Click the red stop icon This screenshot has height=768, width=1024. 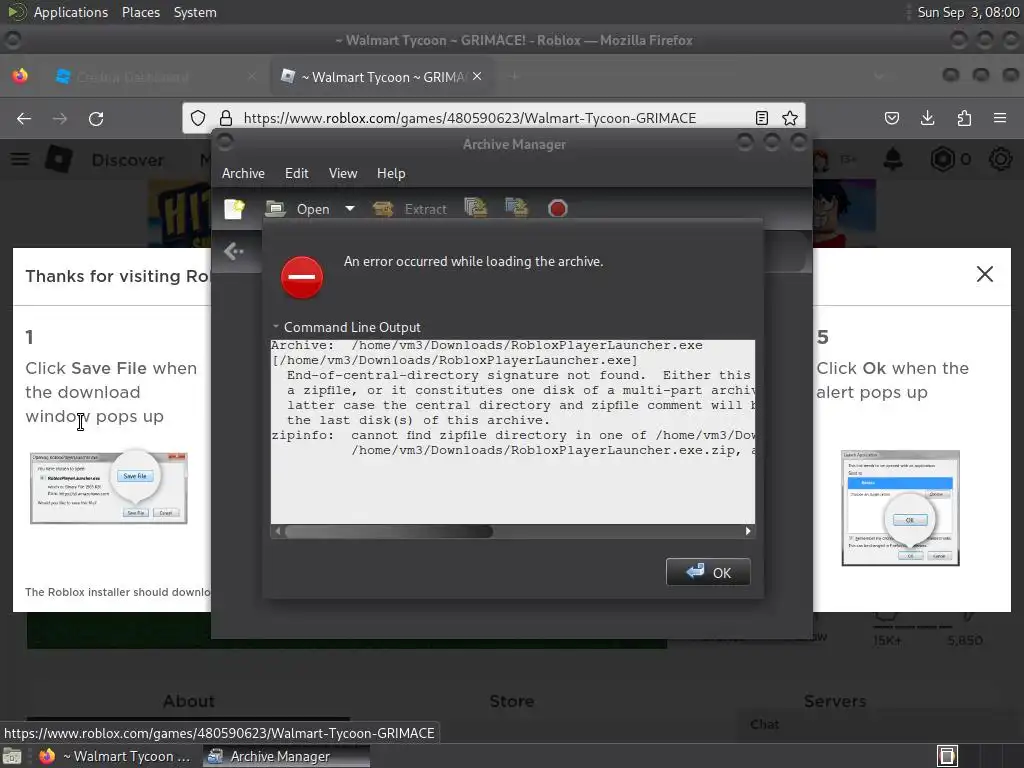pyautogui.click(x=557, y=209)
